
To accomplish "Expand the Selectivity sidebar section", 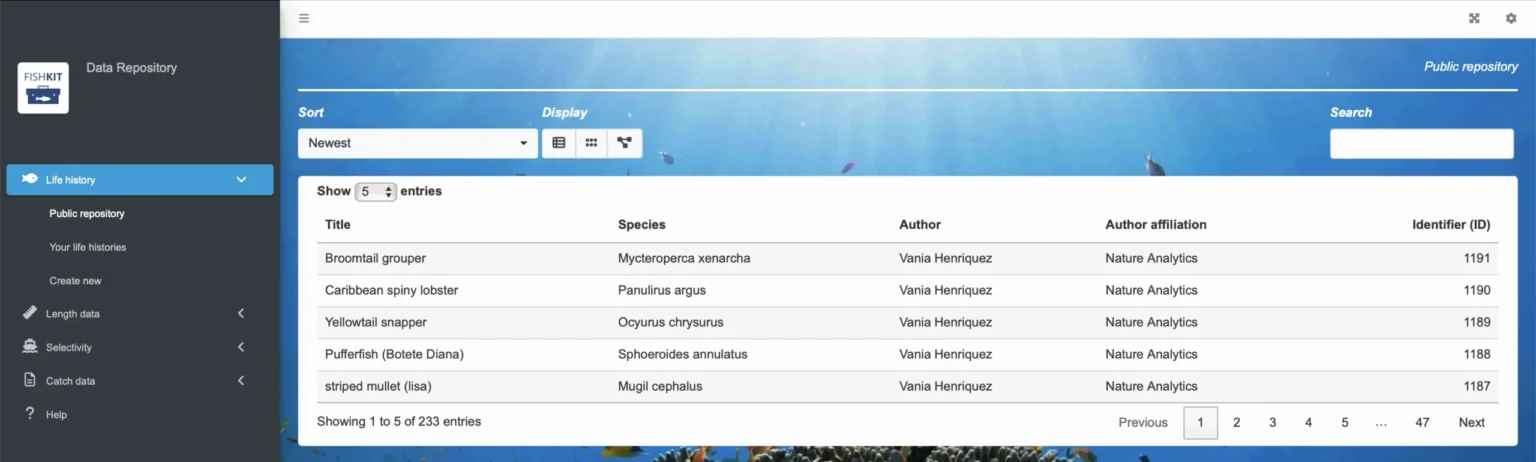I will click(140, 347).
